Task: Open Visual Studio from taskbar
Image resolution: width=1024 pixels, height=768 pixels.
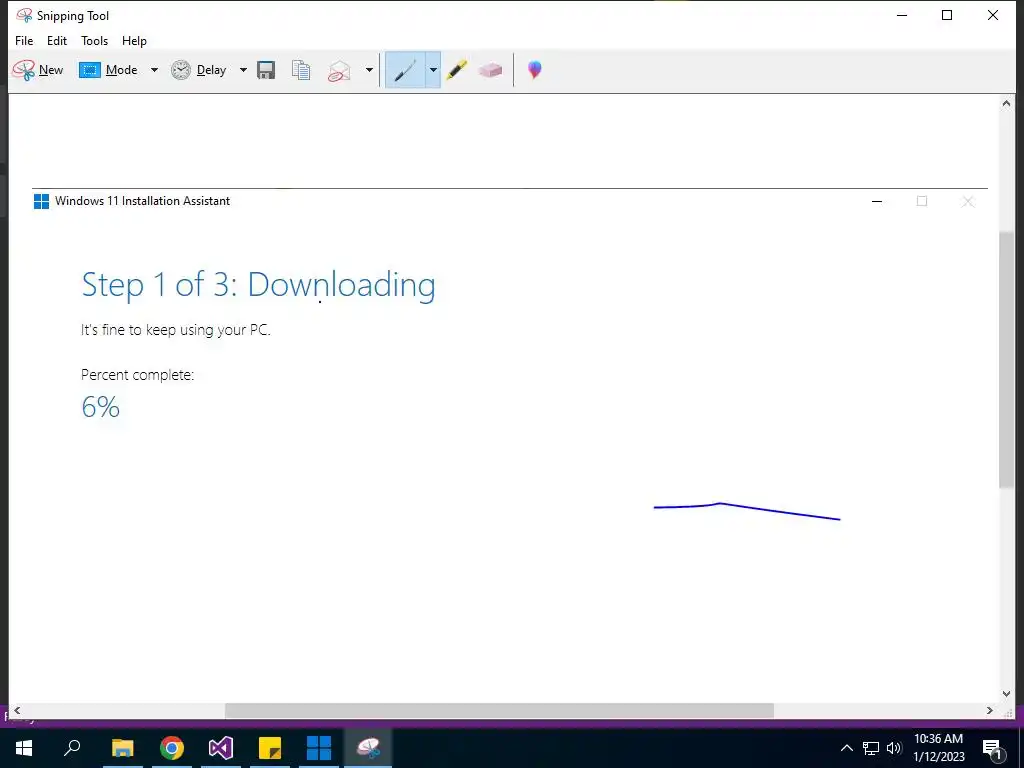Action: point(221,748)
